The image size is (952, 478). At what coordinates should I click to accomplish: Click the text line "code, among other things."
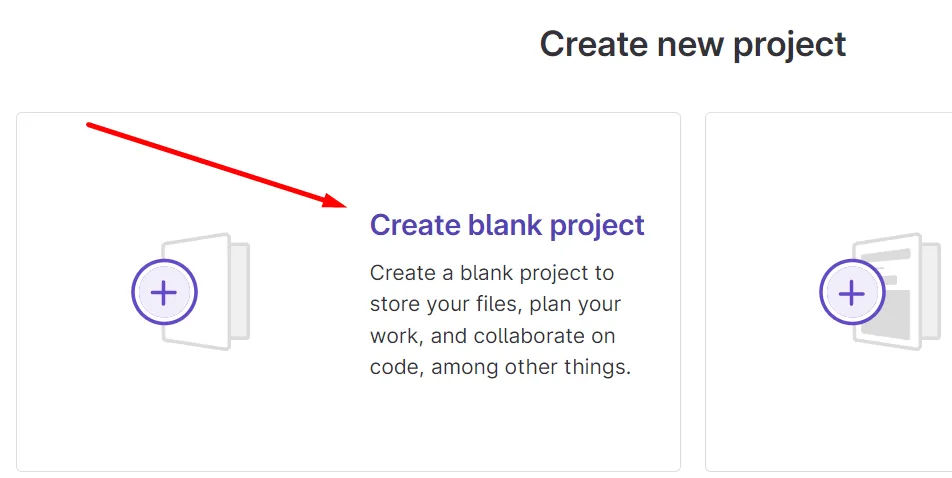pyautogui.click(x=500, y=367)
